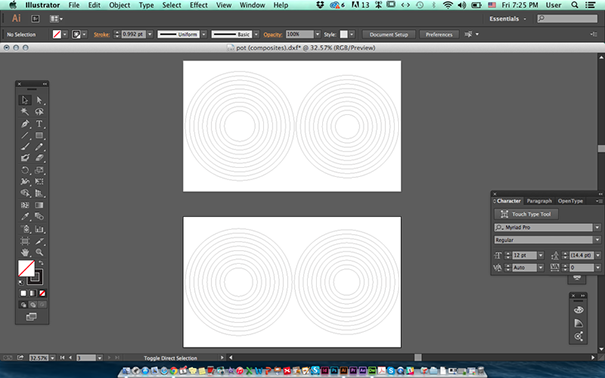Image resolution: width=605 pixels, height=378 pixels.
Task: Click the Preferences button
Action: click(439, 34)
